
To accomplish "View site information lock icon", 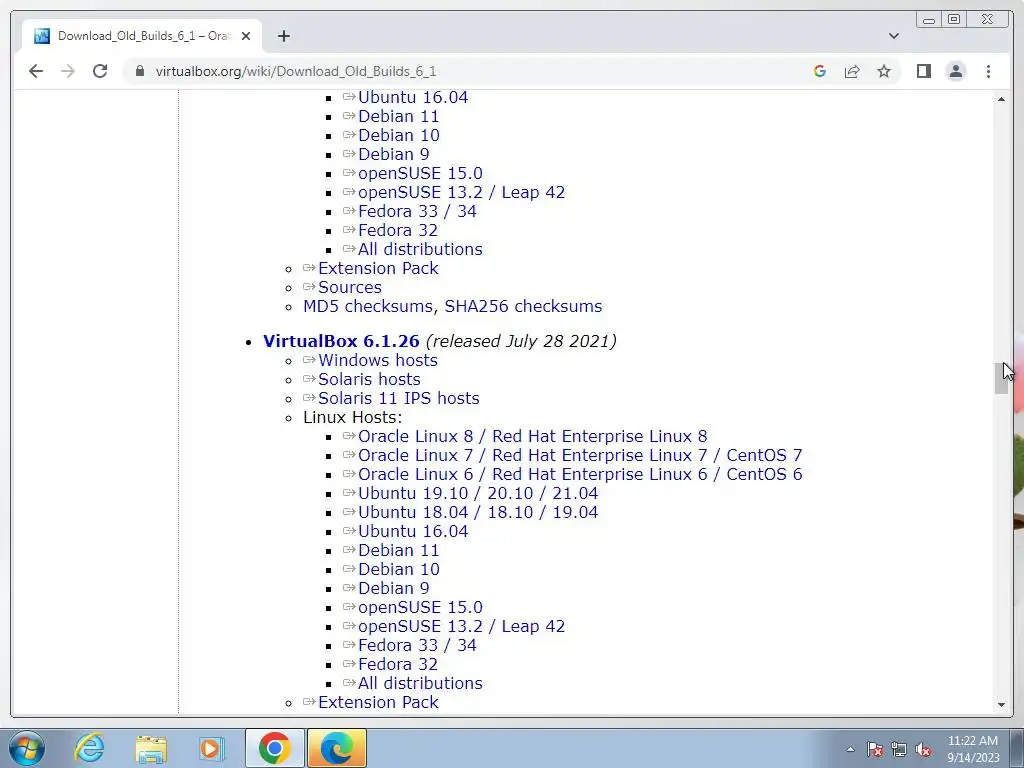I will (x=140, y=71).
